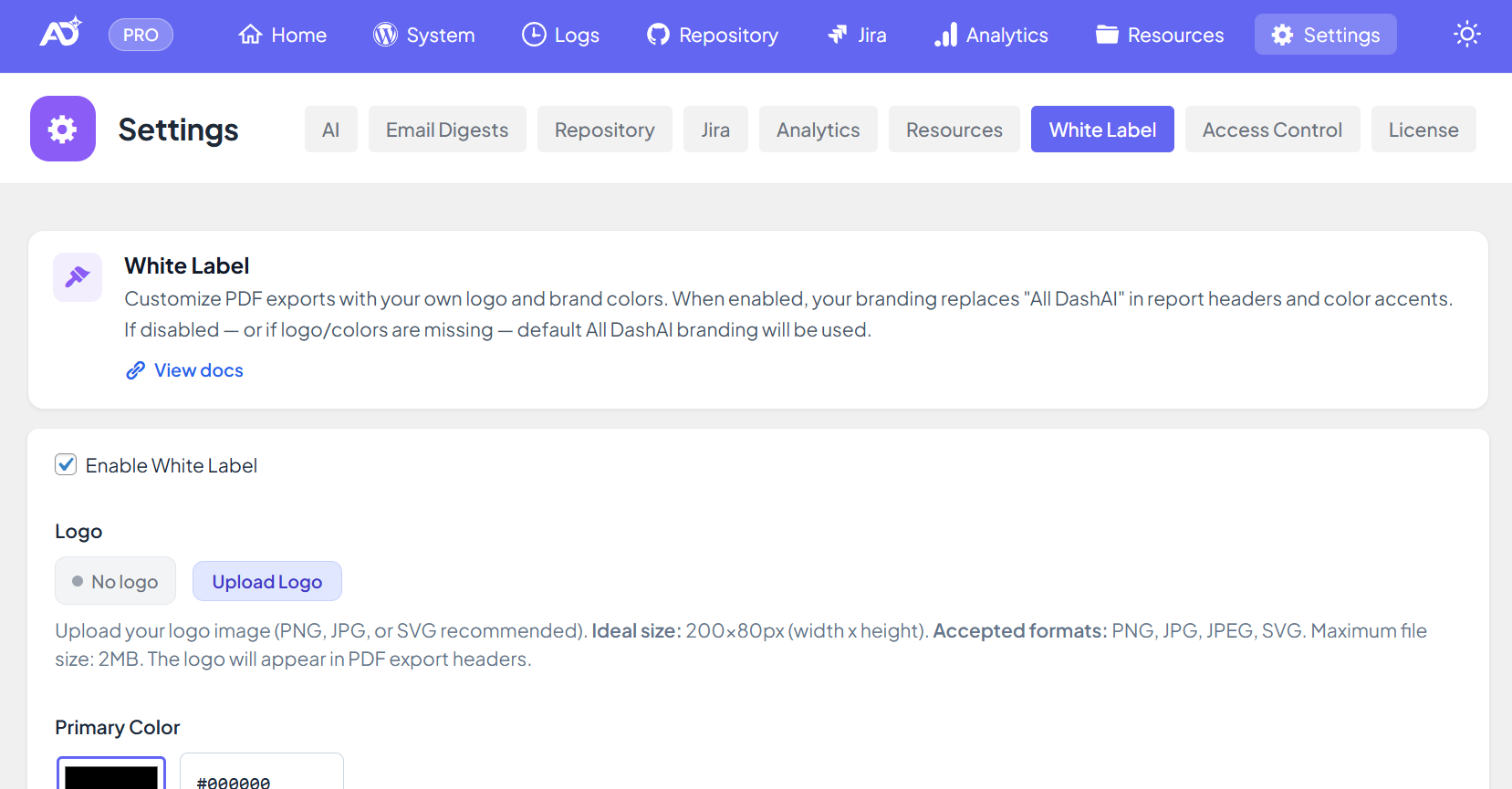
Task: Uncheck the Enable White Label checkbox
Action: click(66, 465)
